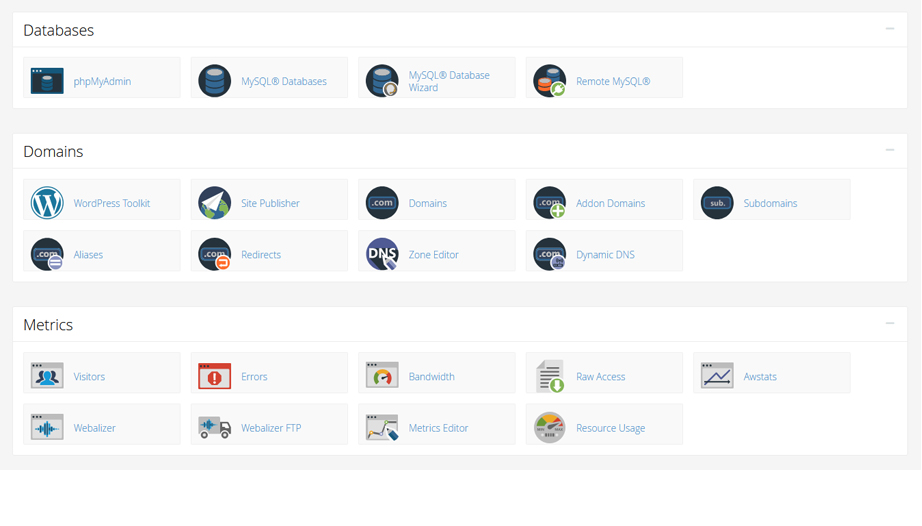Click the Zone Editor DNS icon
Screen dimensions: 922x526
pyautogui.click(x=382, y=254)
